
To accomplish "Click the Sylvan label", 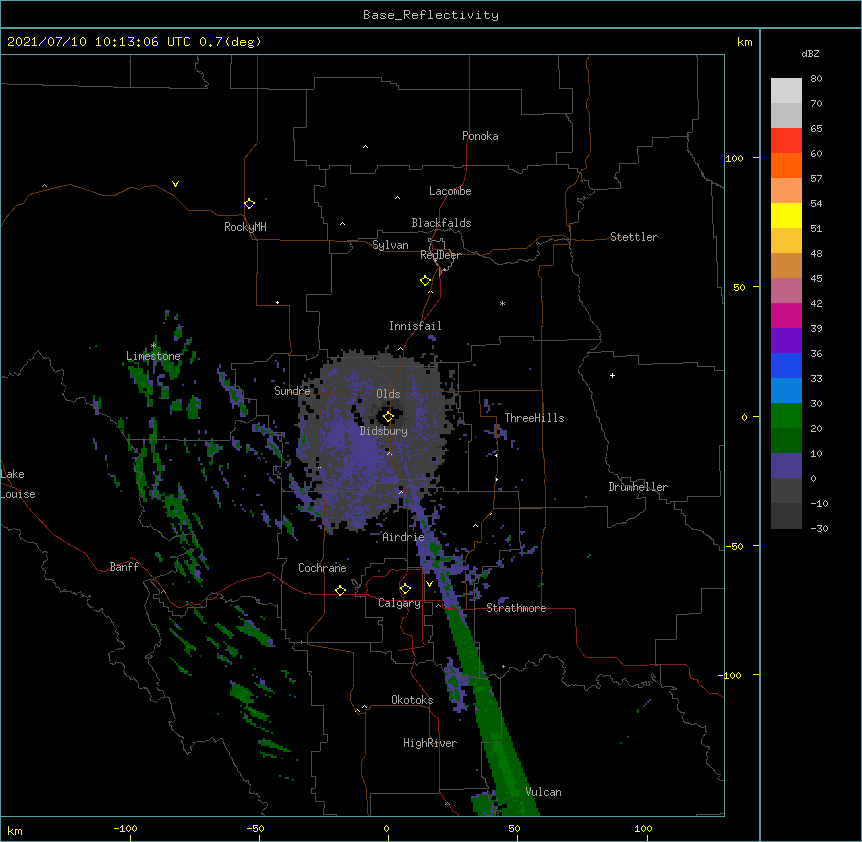I will (x=390, y=245).
